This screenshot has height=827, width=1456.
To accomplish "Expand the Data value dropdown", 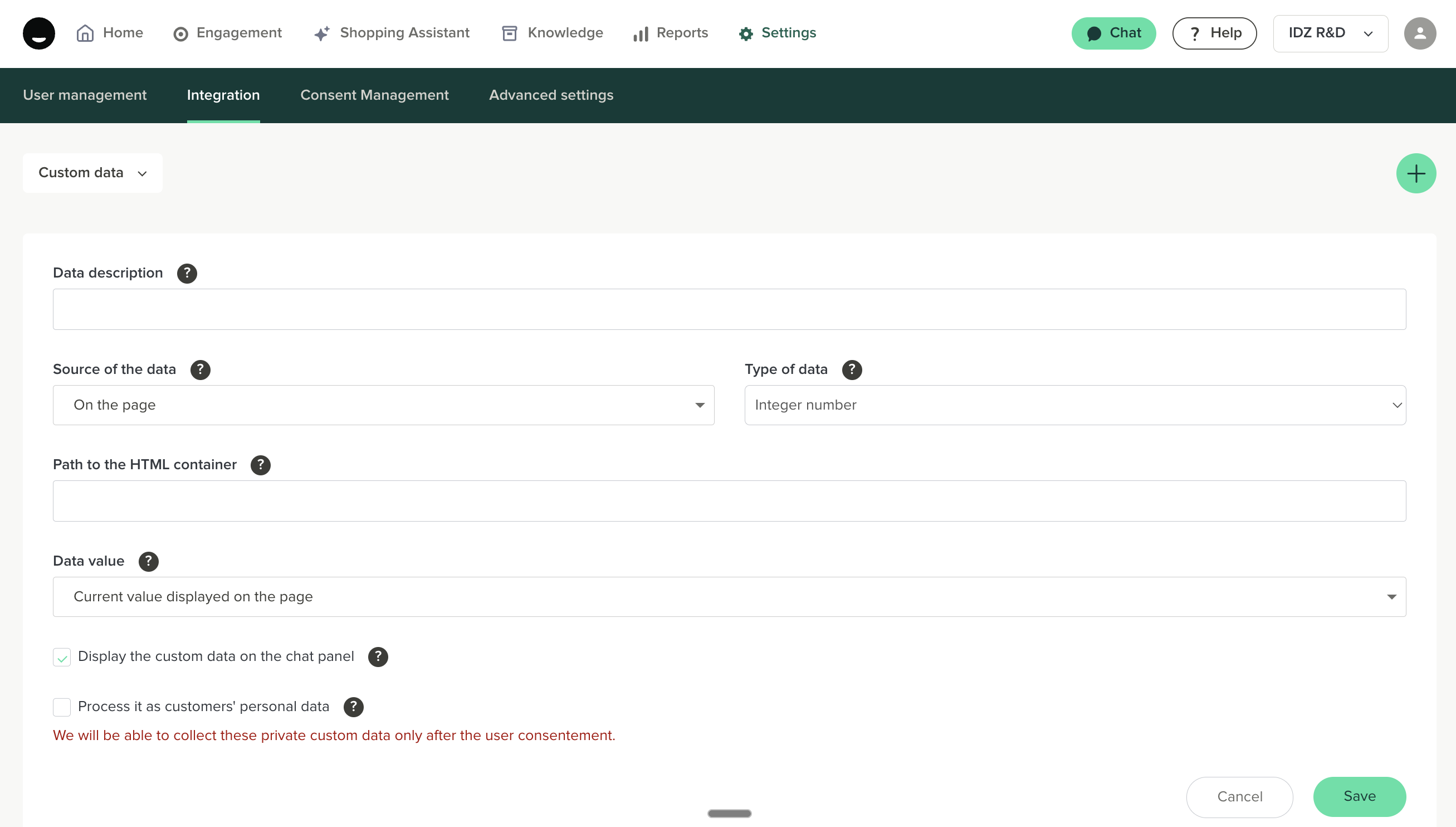I will [x=729, y=597].
